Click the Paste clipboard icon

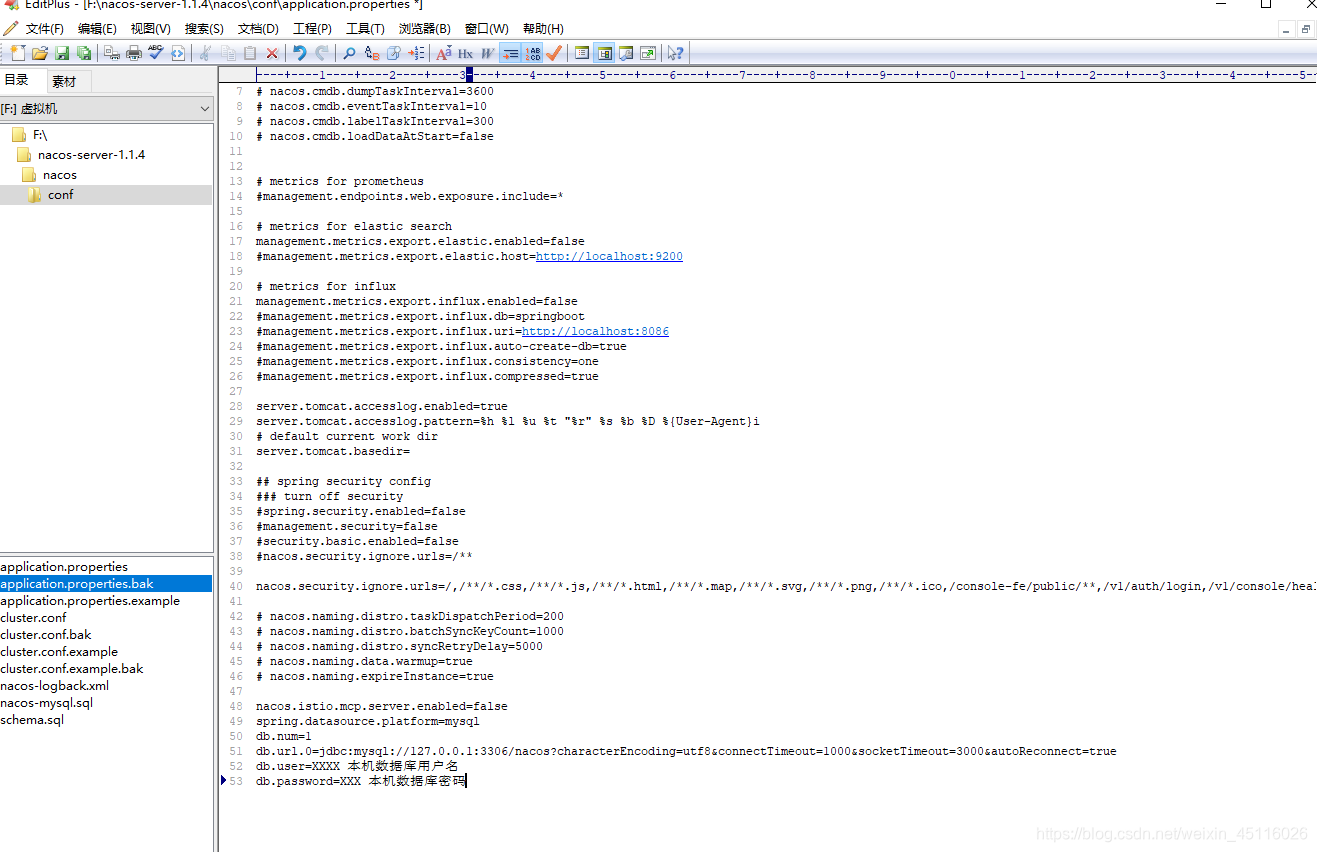[250, 53]
